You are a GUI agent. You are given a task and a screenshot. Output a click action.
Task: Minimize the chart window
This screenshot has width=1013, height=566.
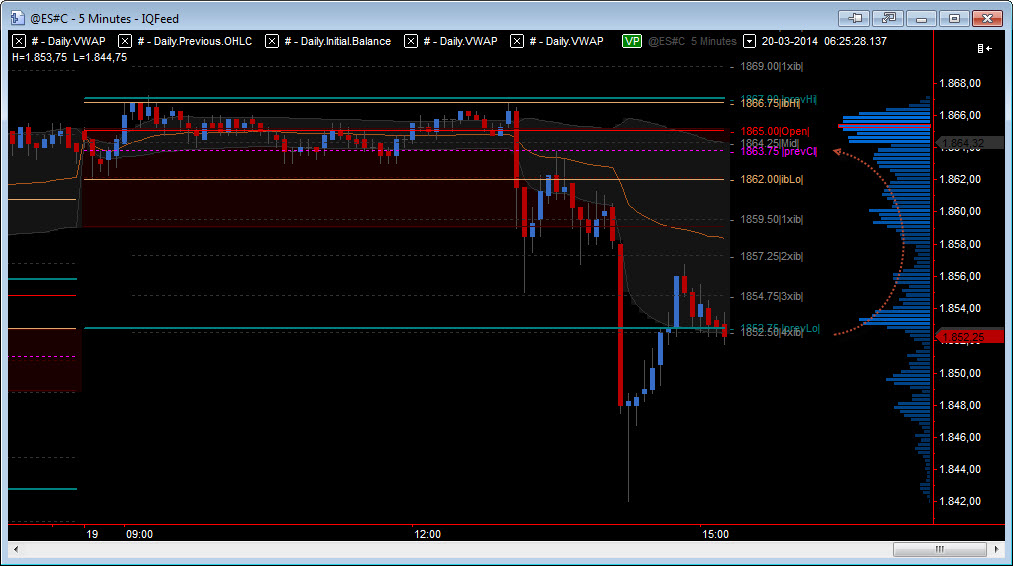point(921,18)
